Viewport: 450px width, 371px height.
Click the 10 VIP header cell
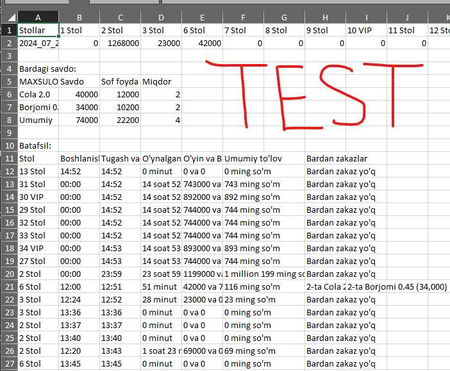point(366,30)
